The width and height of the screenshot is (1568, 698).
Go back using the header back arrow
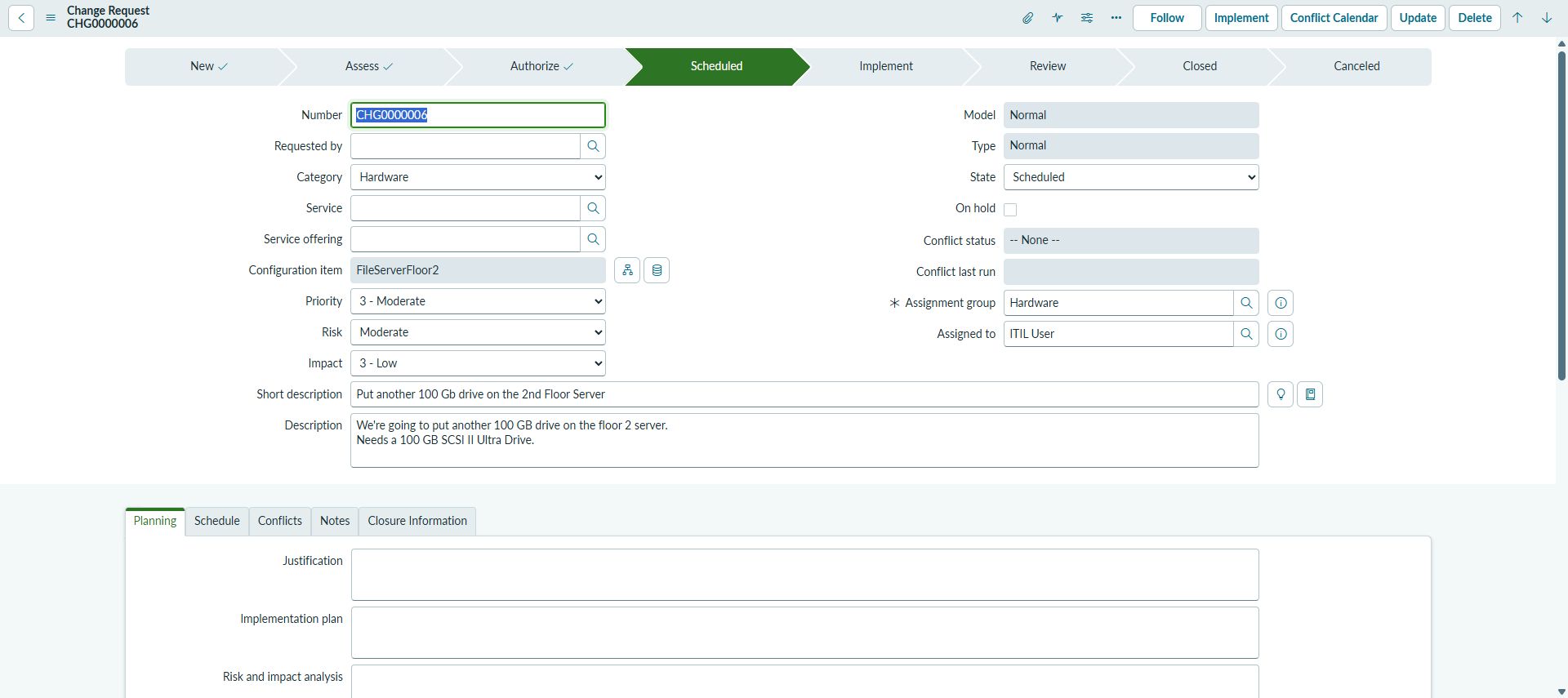point(21,18)
